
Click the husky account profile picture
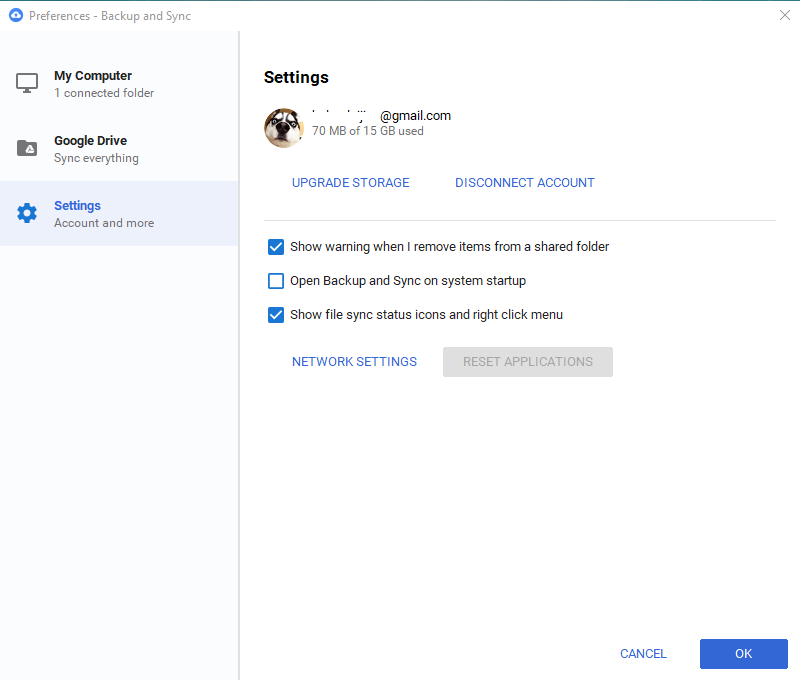[283, 128]
